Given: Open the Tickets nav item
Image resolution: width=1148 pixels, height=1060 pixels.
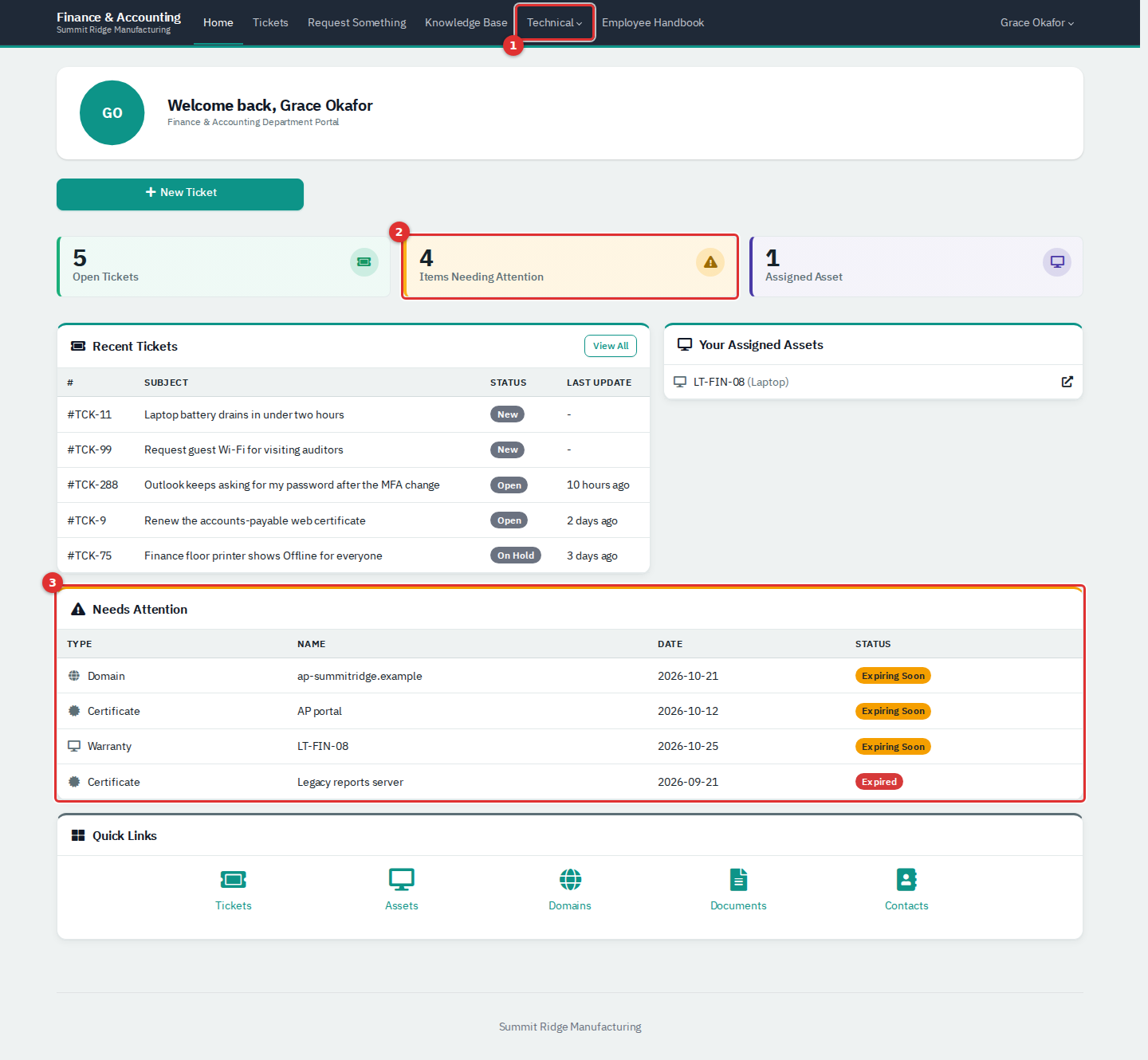Looking at the screenshot, I should tap(270, 22).
